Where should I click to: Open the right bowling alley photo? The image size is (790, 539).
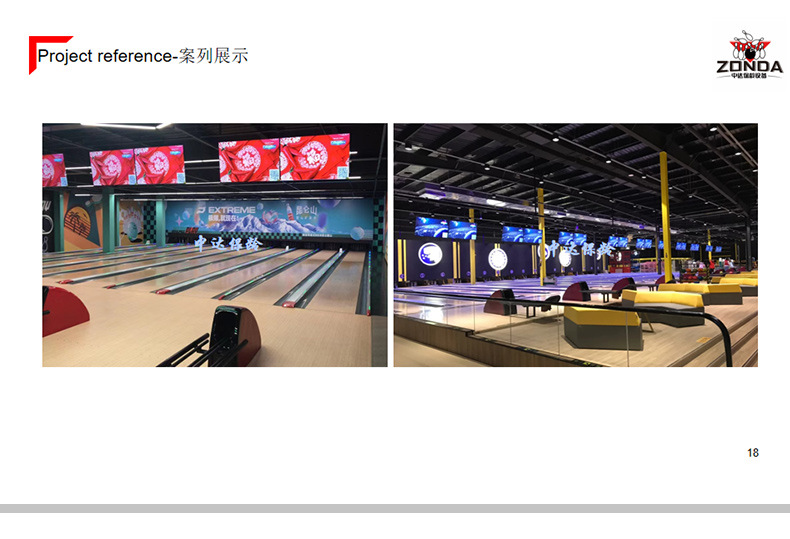pyautogui.click(x=575, y=245)
